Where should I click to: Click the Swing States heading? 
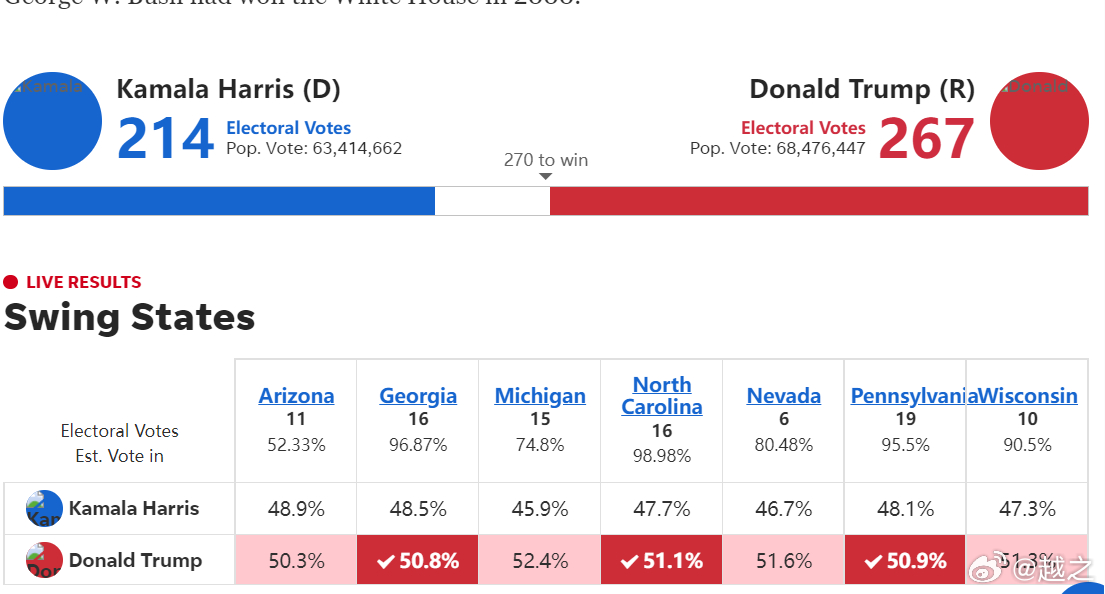(130, 317)
